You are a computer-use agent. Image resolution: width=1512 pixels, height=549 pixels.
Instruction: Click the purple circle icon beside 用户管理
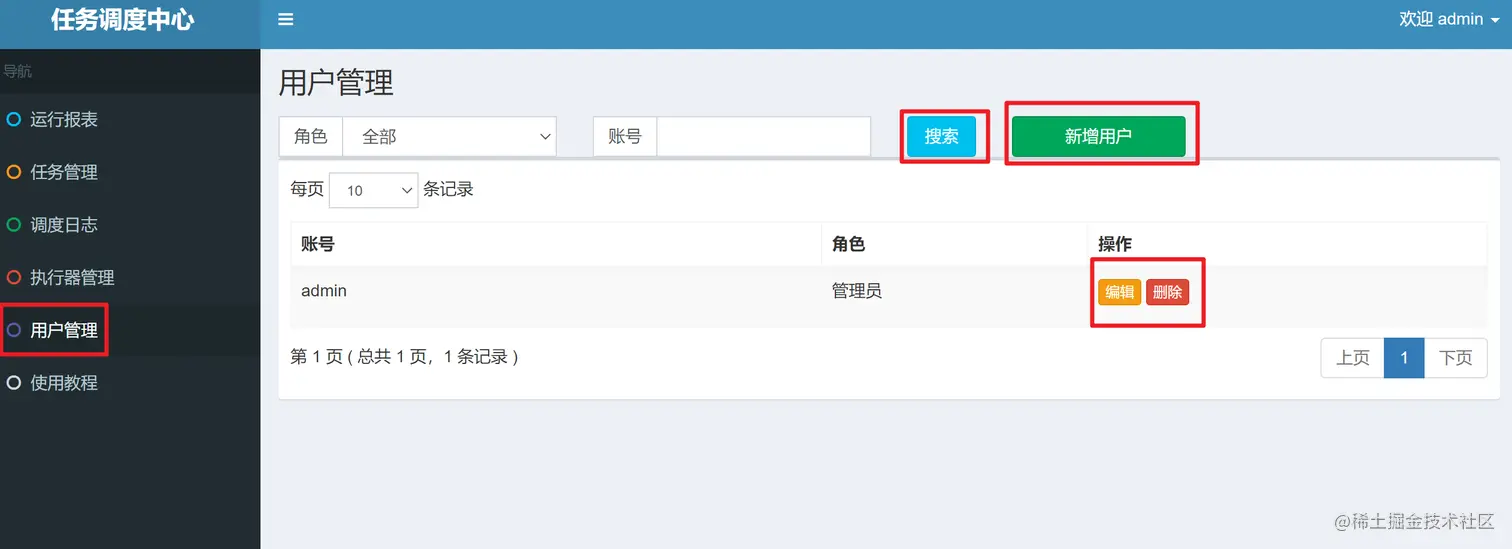(14, 330)
